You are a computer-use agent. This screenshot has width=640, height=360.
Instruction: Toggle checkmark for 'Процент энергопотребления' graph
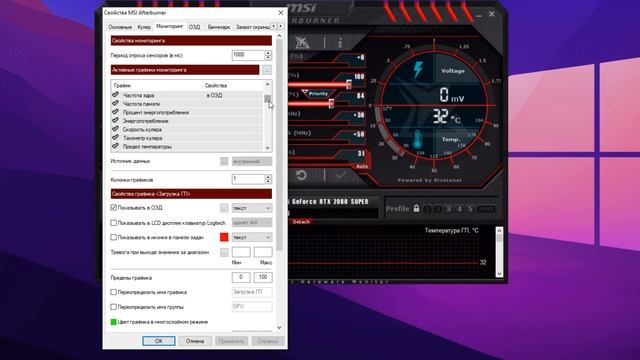115,112
